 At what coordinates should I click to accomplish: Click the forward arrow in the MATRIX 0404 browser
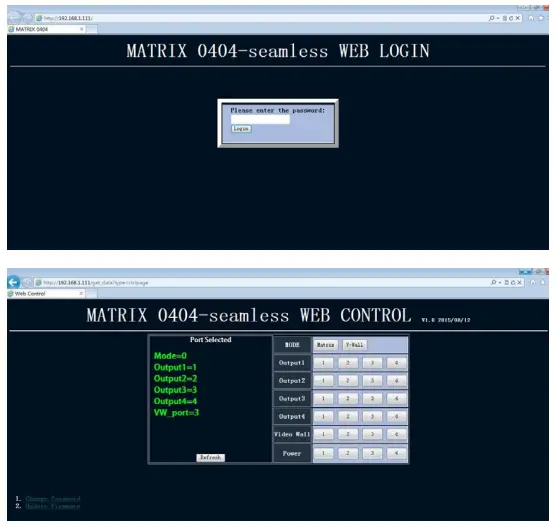[27, 18]
